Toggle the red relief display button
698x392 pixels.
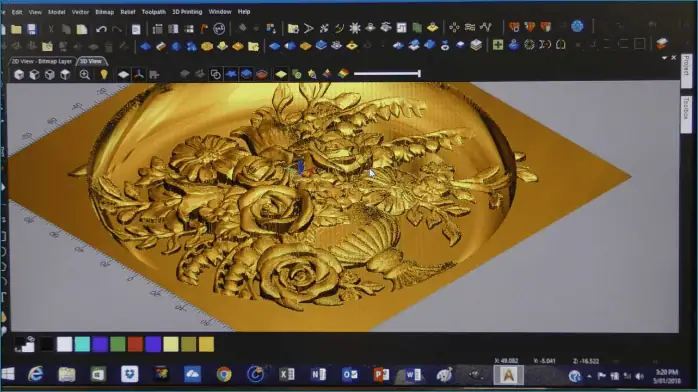pos(262,74)
